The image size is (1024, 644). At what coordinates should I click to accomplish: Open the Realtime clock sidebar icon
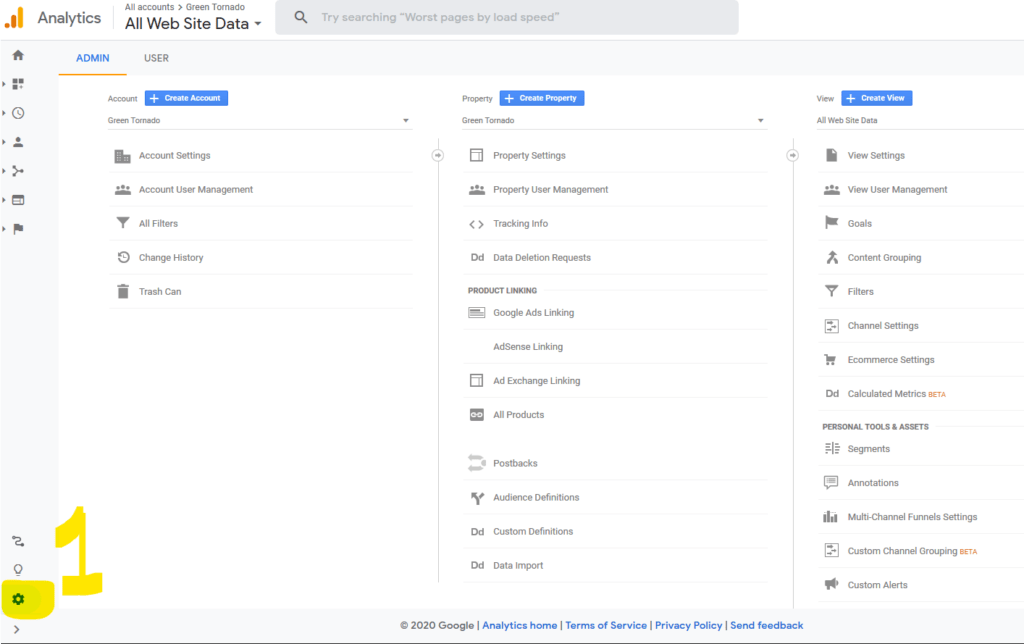(18, 113)
